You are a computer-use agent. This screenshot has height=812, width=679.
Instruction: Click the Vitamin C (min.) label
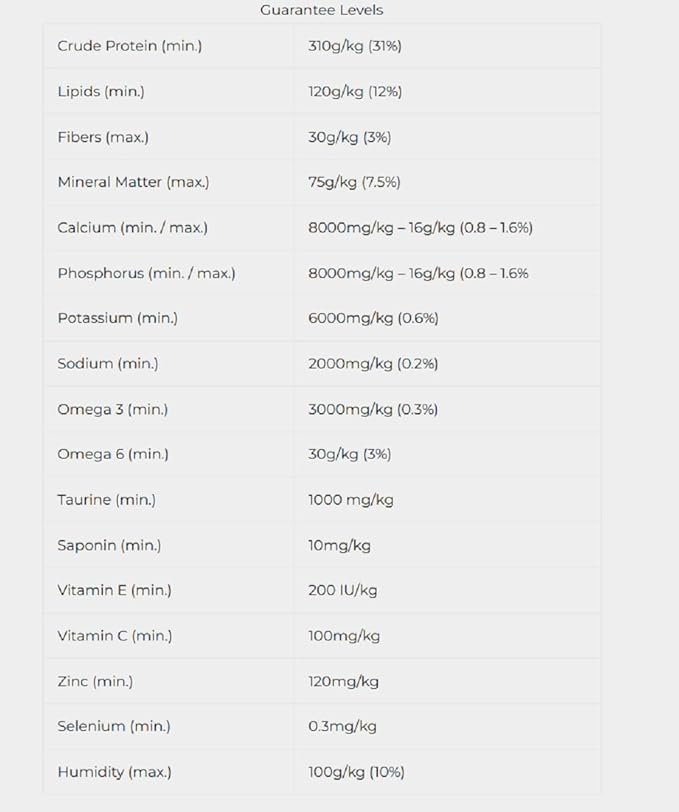tap(114, 636)
